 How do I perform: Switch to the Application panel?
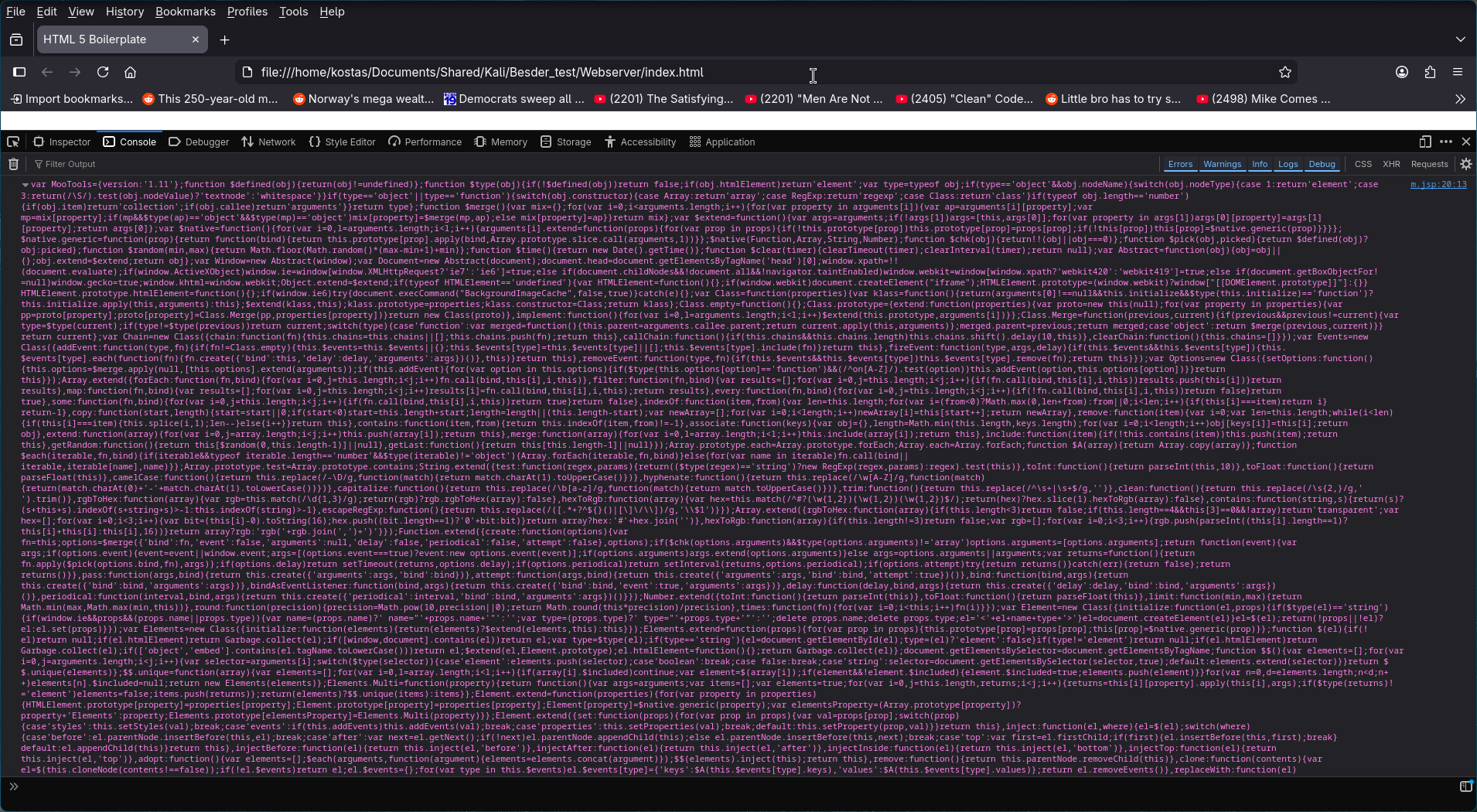click(722, 142)
